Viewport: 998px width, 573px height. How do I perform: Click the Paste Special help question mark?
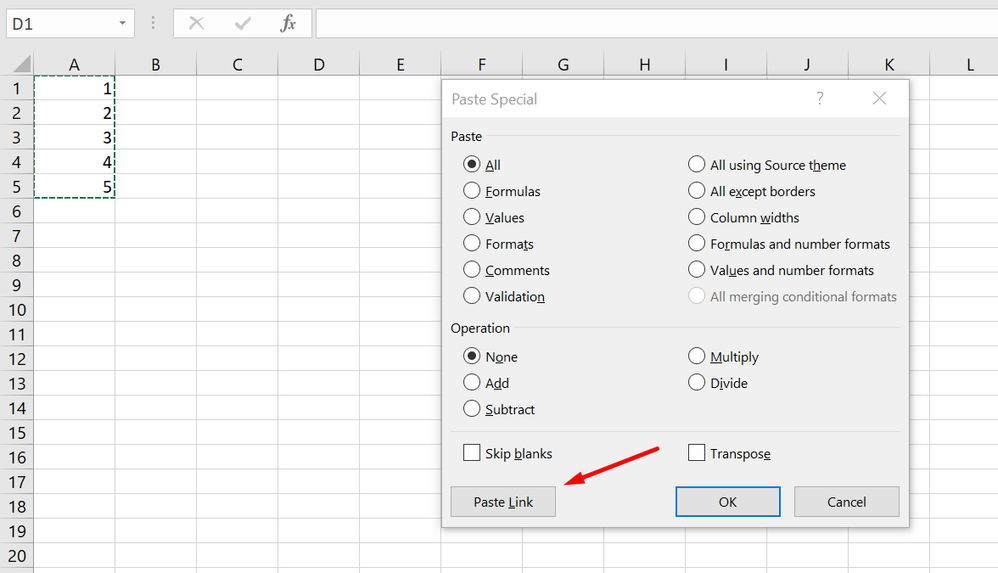coord(820,99)
